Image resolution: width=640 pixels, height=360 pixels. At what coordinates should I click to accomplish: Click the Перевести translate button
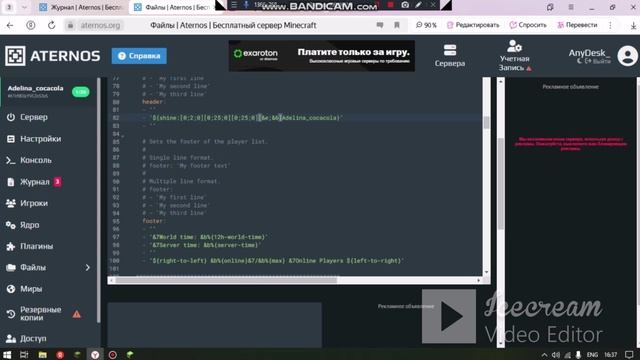point(577,25)
